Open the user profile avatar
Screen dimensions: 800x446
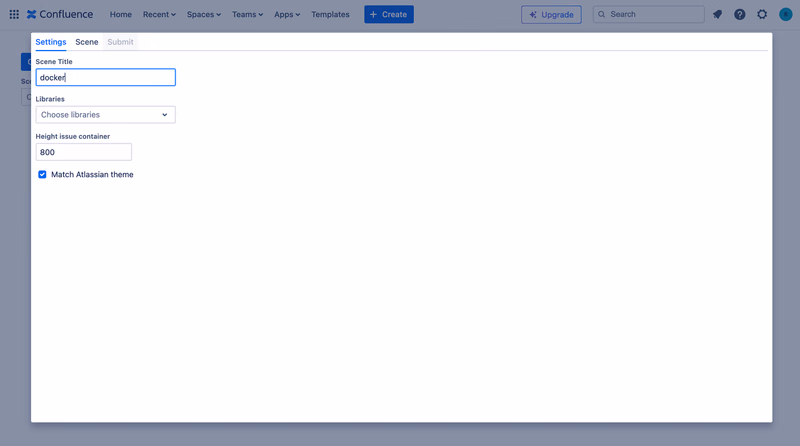pos(786,14)
